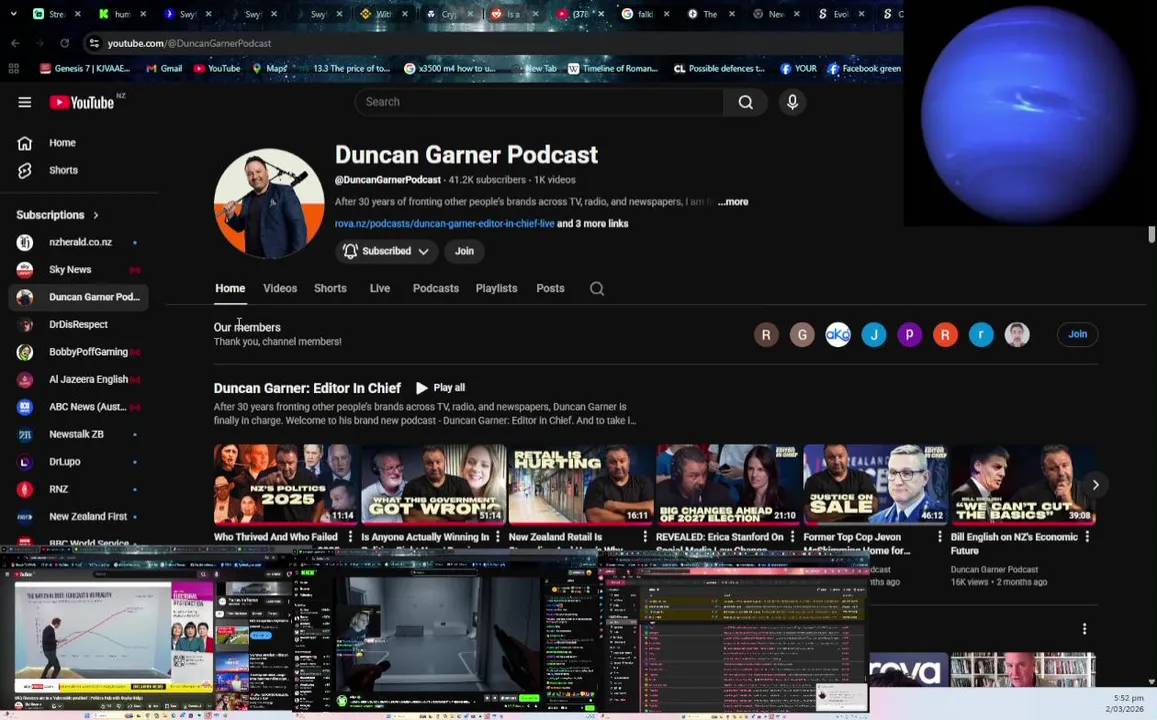Open the YouTube bookmark

(x=217, y=69)
